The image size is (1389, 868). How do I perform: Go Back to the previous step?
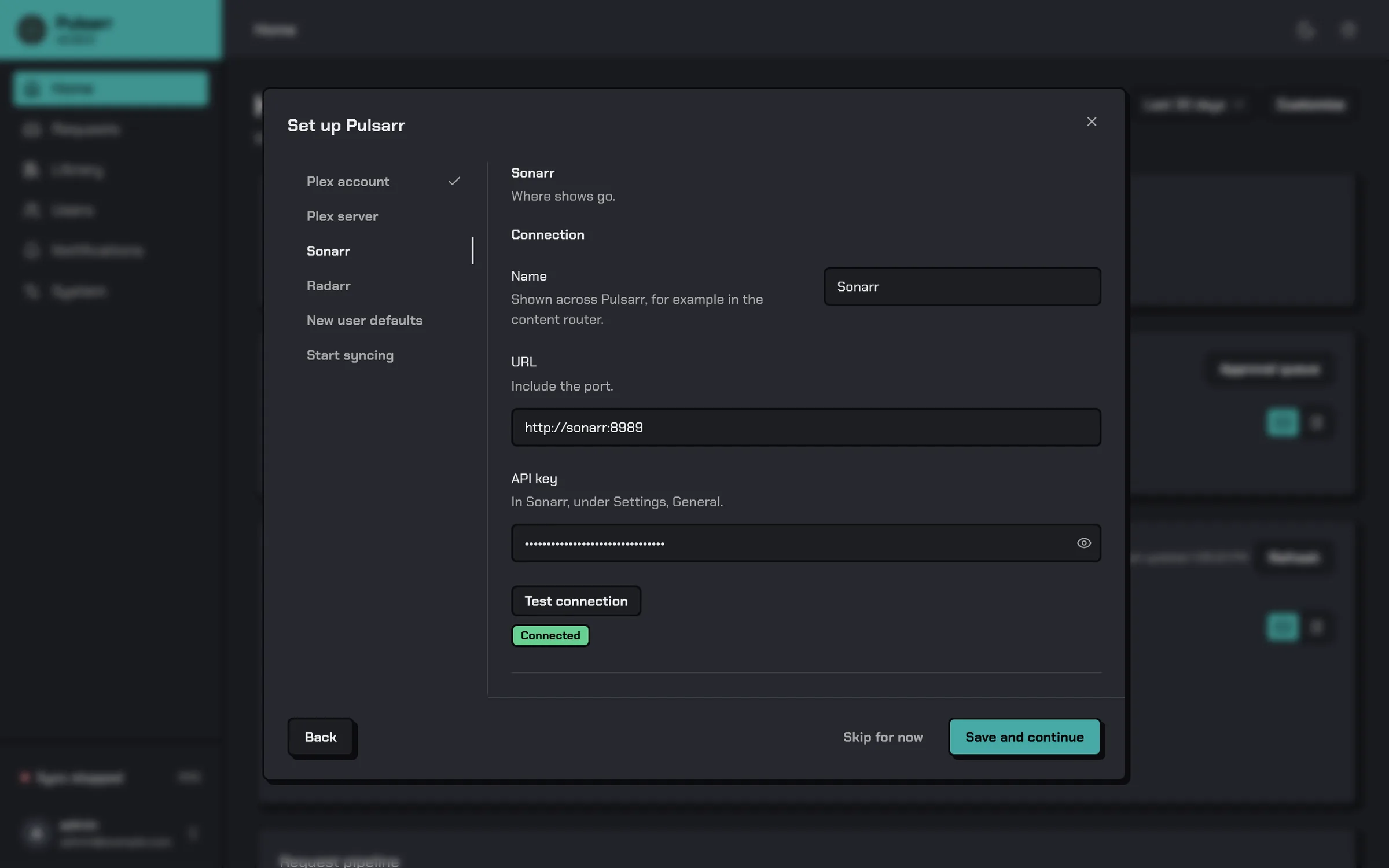pyautogui.click(x=321, y=737)
